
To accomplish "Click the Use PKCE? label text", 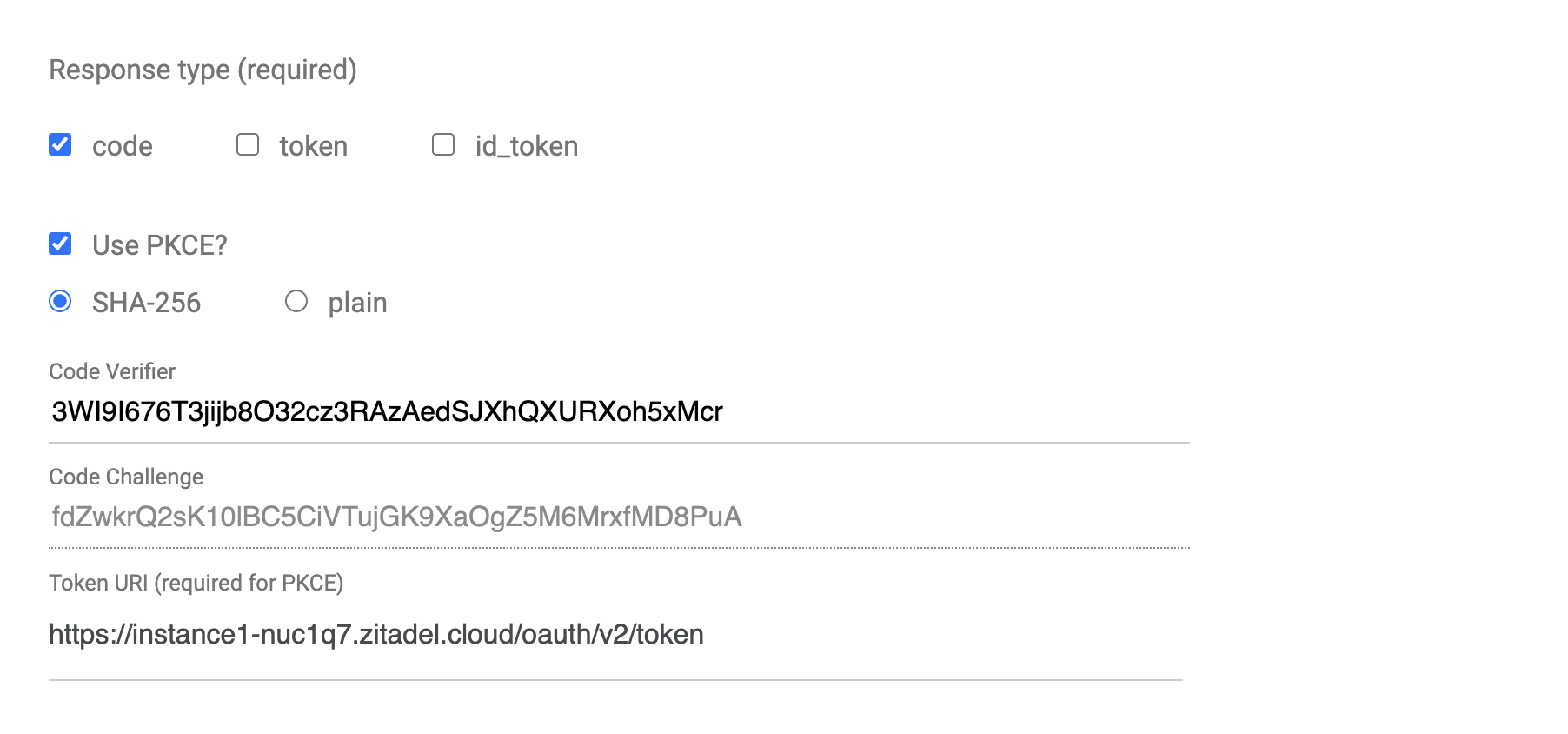I will click(158, 244).
